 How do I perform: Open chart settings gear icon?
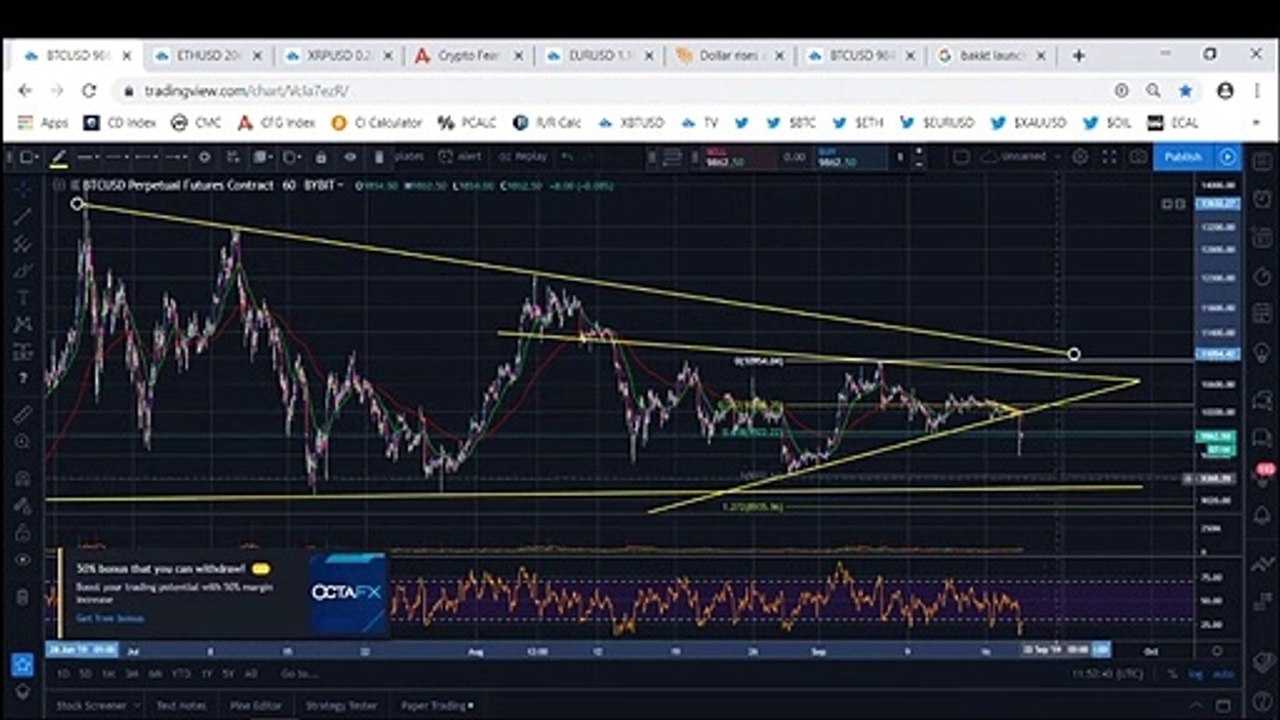coord(1081,157)
